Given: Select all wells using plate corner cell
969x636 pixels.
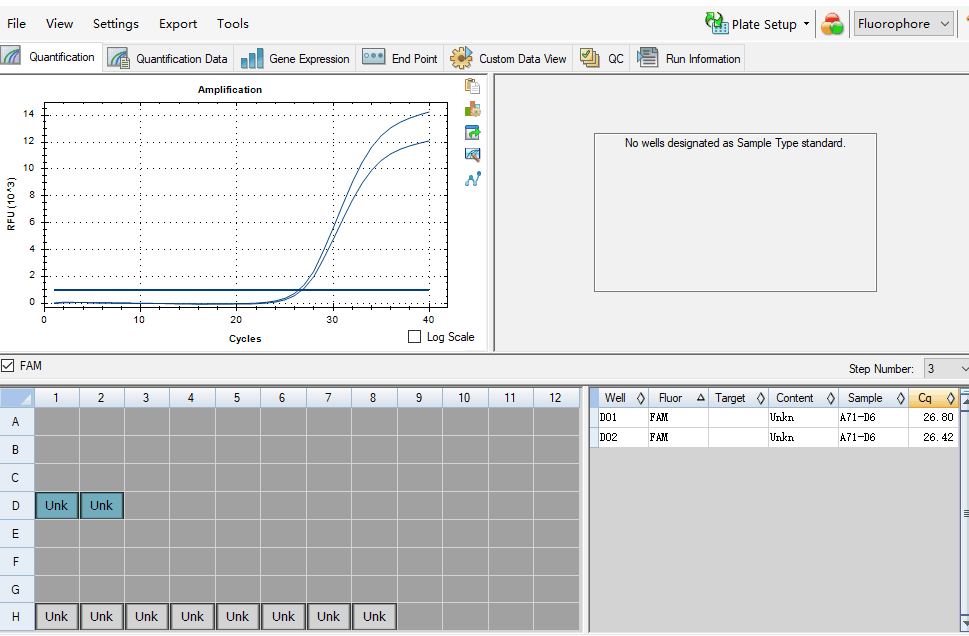Looking at the screenshot, I should click(x=17, y=398).
